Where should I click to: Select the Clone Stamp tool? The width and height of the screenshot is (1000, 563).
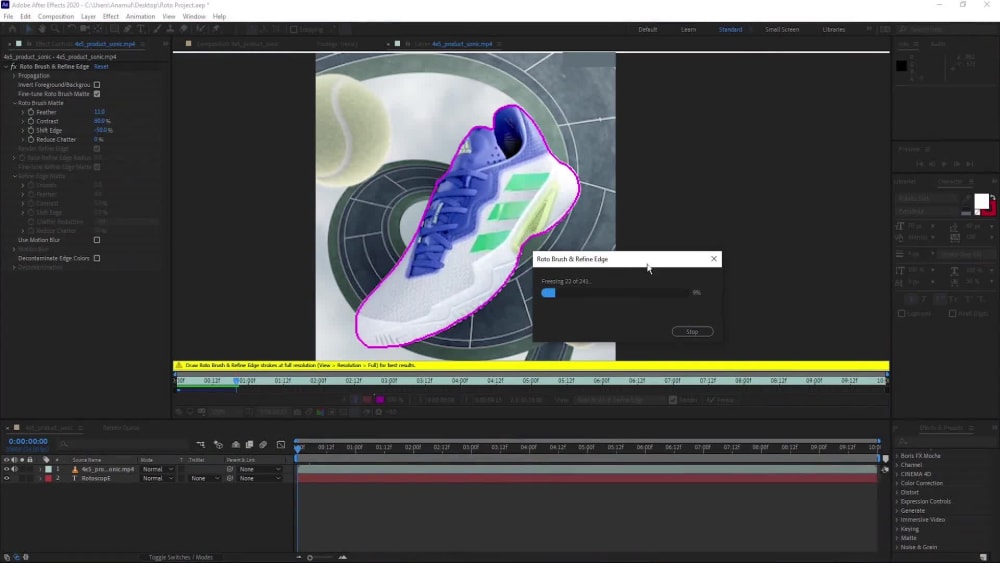pyautogui.click(x=170, y=29)
